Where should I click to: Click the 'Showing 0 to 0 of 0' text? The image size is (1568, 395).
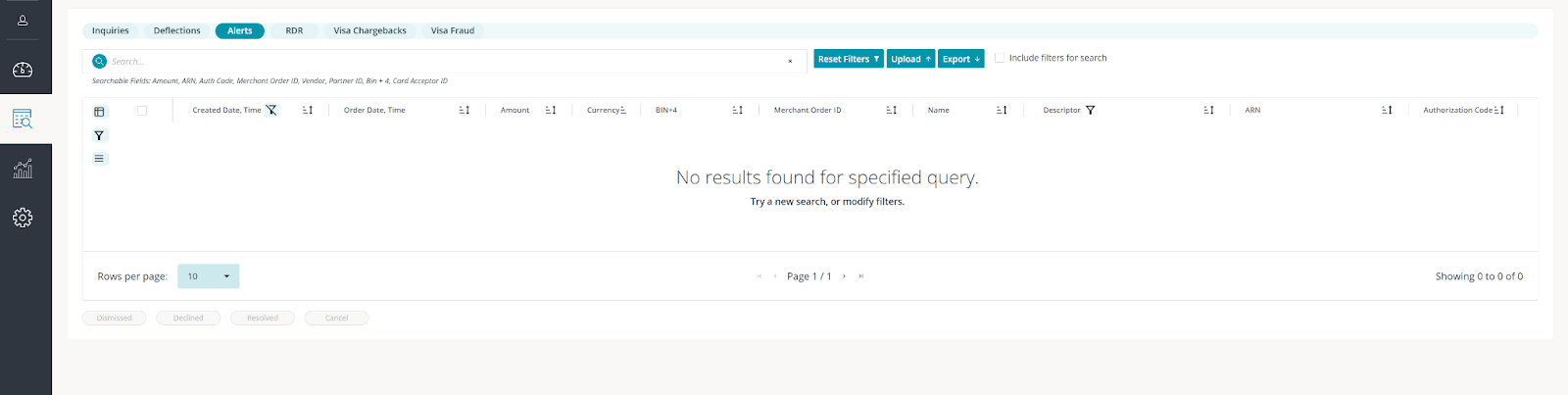point(1479,276)
